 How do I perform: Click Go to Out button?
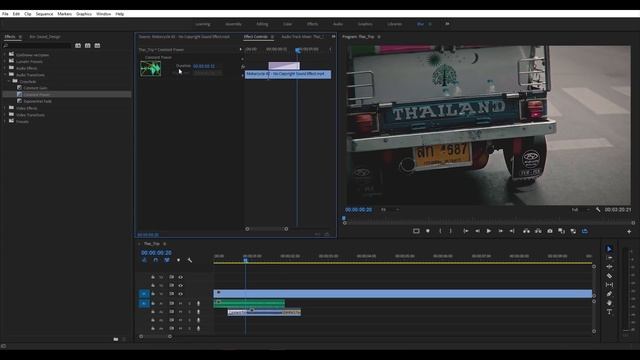(x=512, y=231)
